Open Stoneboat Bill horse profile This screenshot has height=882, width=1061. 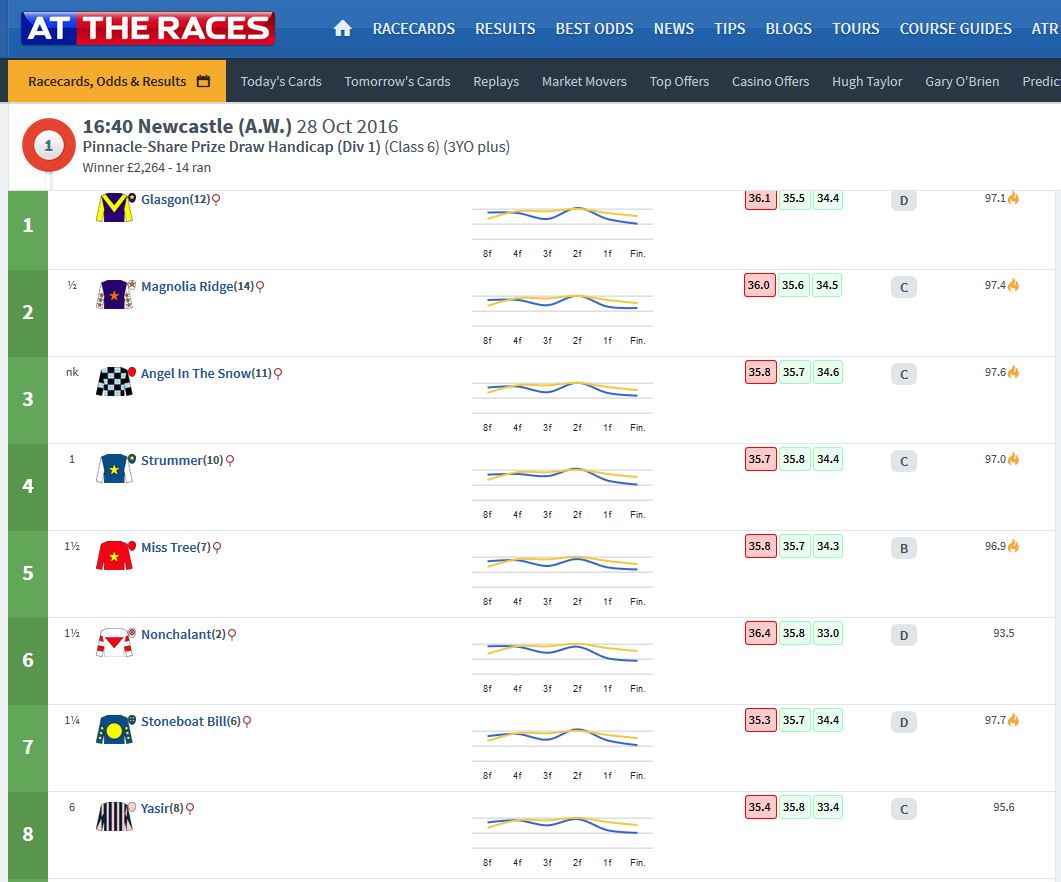point(184,722)
